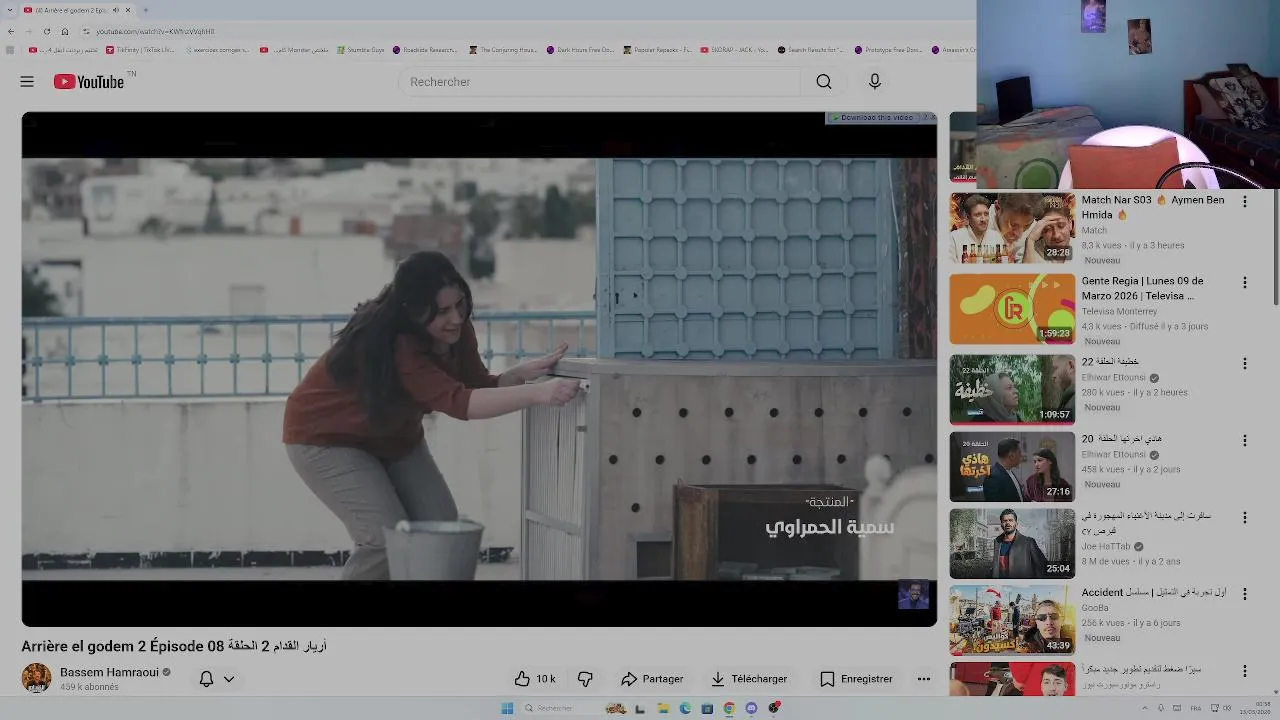Open File Explorer from the taskbar
The image size is (1280, 720).
[x=663, y=708]
